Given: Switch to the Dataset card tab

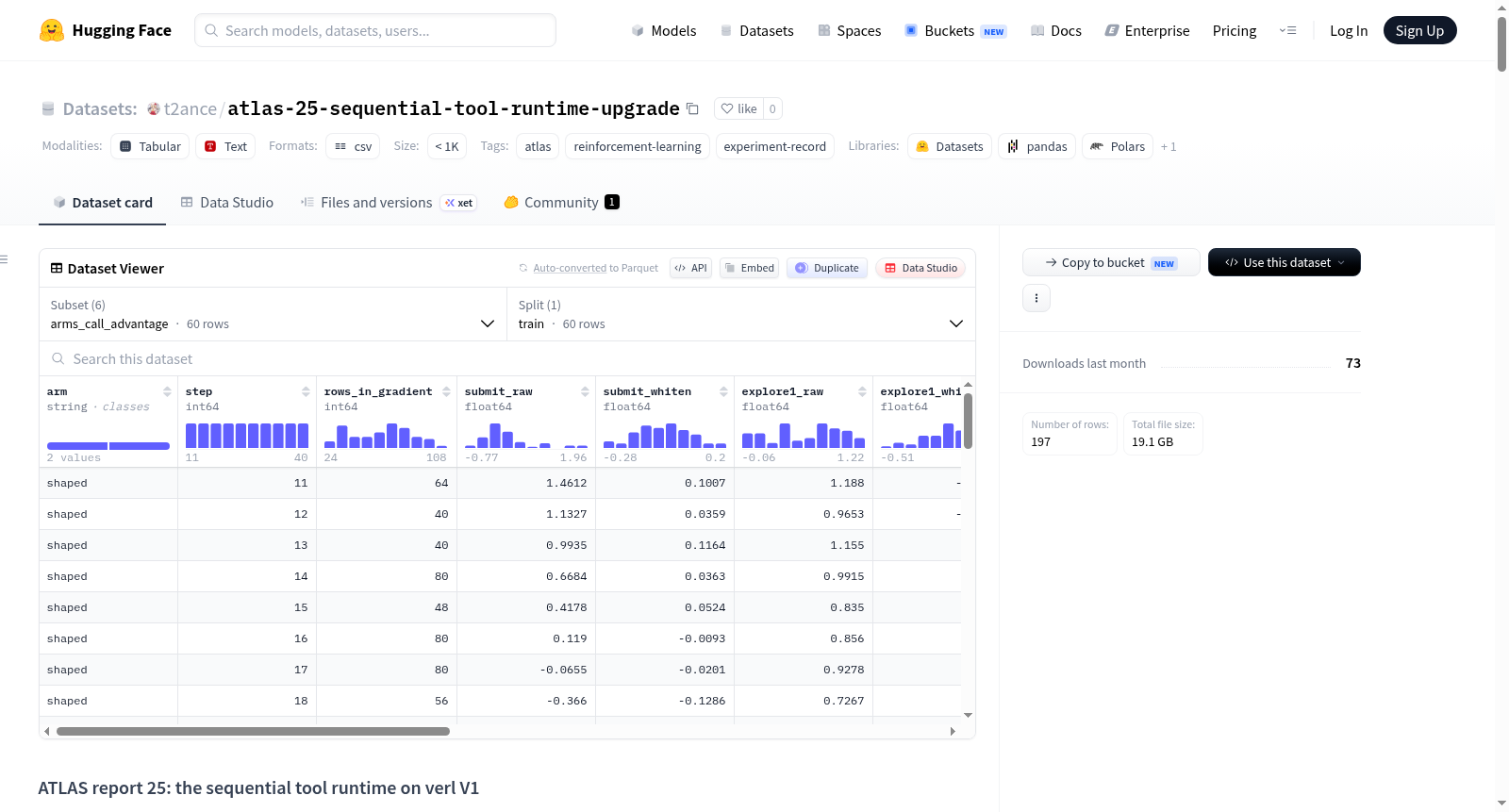Looking at the screenshot, I should [102, 202].
